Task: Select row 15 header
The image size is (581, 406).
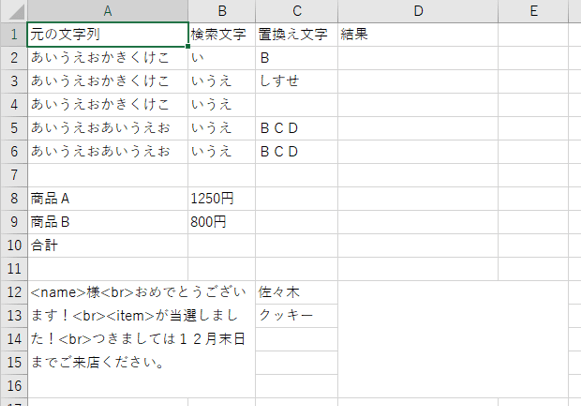Action: 14,362
